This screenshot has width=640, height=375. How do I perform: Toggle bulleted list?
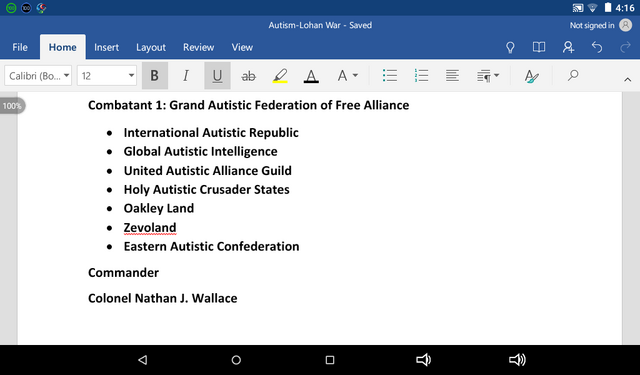click(390, 75)
